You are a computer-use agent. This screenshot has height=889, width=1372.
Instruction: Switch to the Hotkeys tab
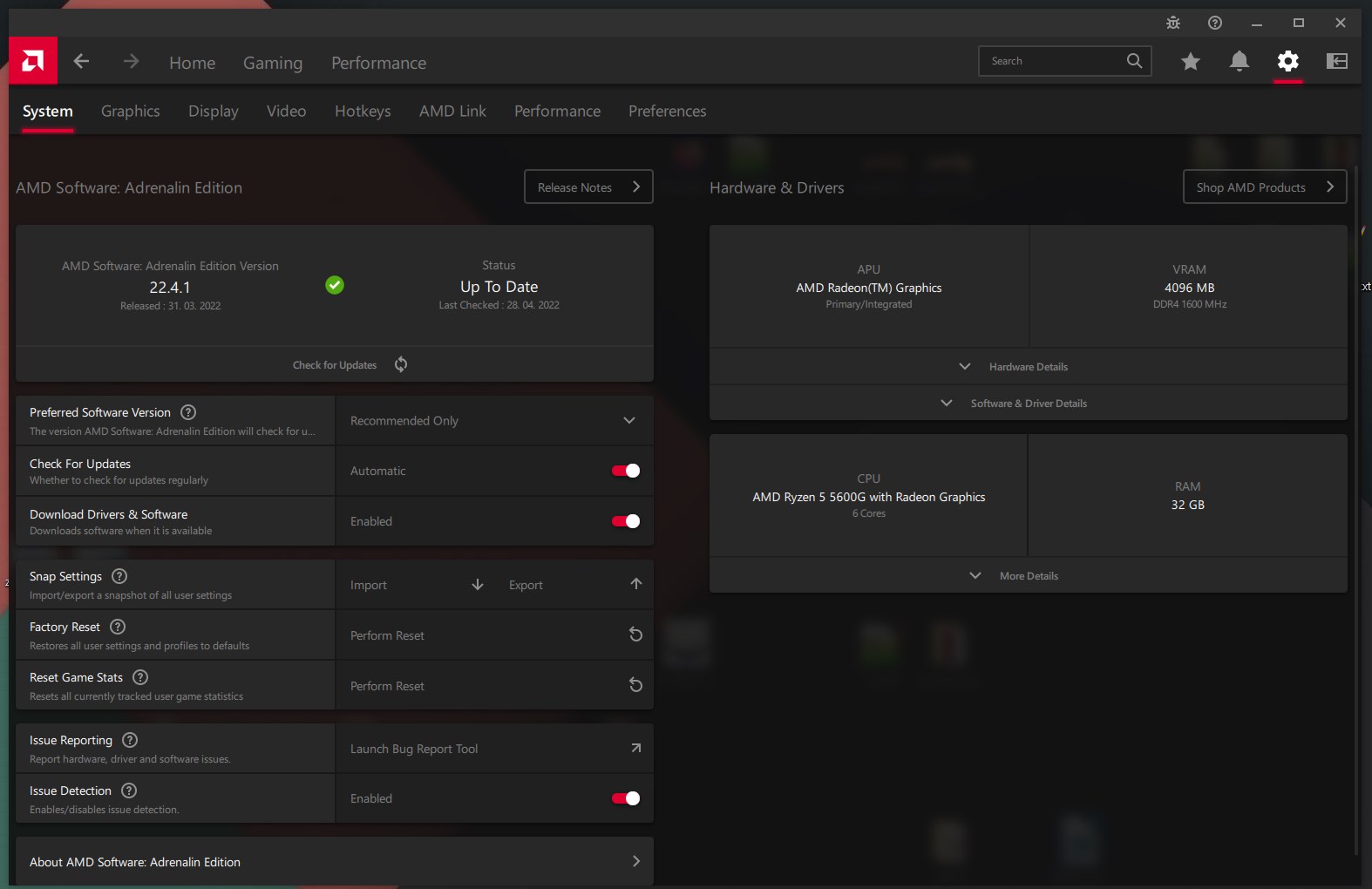363,112
